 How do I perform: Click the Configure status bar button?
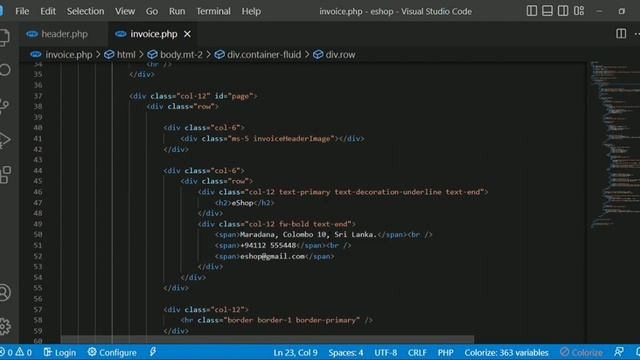tap(112, 352)
